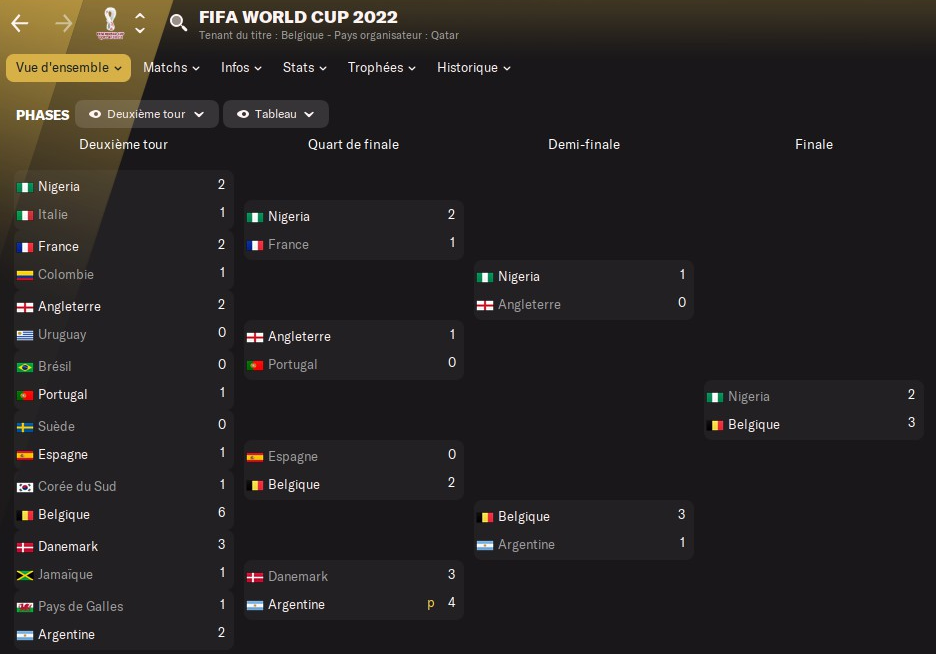
Task: Toggle the eye icon beside Tableau
Action: click(x=243, y=114)
